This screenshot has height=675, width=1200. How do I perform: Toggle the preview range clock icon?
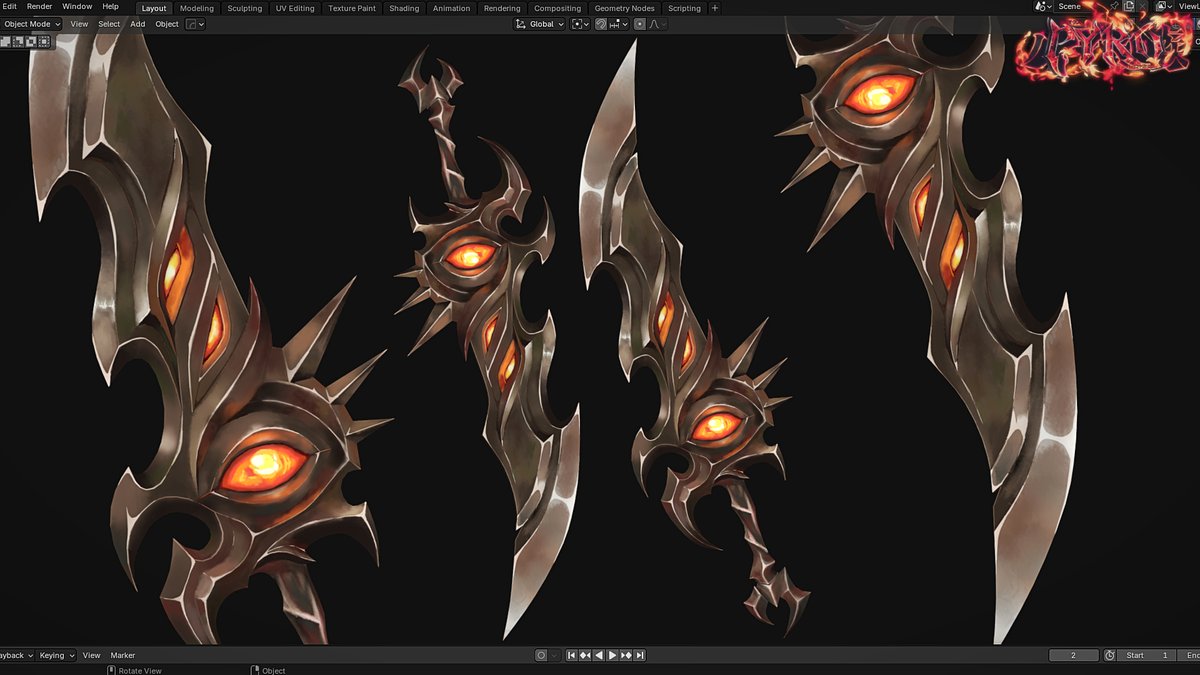pyautogui.click(x=1109, y=655)
